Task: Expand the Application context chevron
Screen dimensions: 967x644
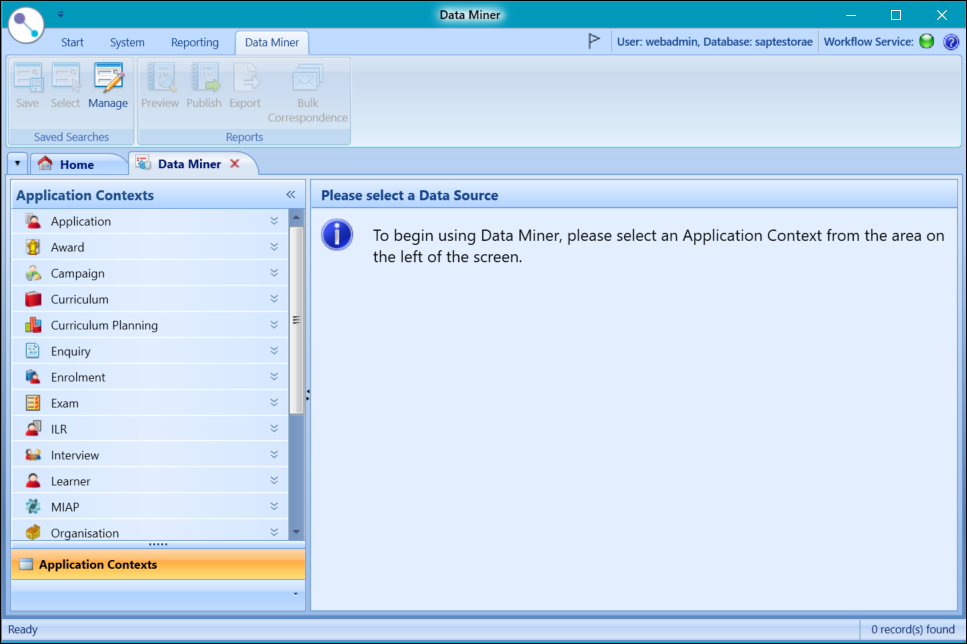Action: pyautogui.click(x=274, y=221)
